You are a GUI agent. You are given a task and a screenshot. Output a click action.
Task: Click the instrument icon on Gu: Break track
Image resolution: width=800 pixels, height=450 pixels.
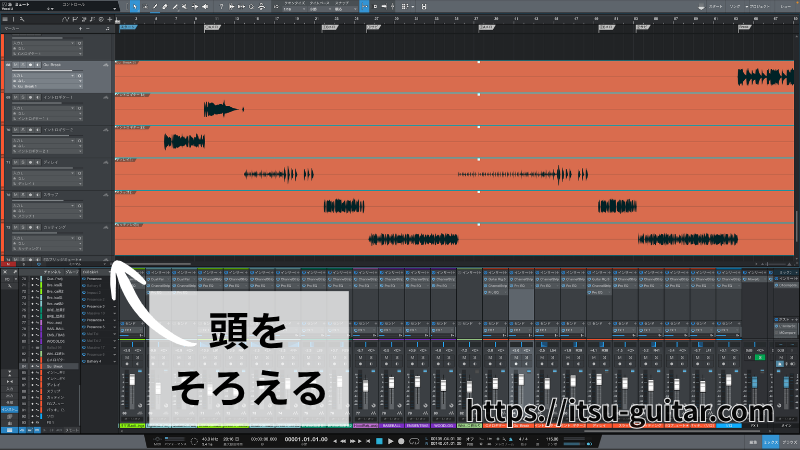tap(106, 65)
